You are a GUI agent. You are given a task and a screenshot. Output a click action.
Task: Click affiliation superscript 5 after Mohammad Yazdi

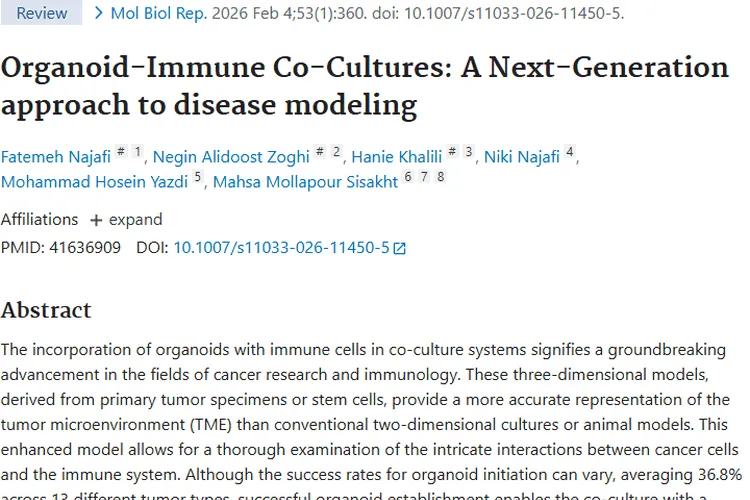tap(198, 178)
